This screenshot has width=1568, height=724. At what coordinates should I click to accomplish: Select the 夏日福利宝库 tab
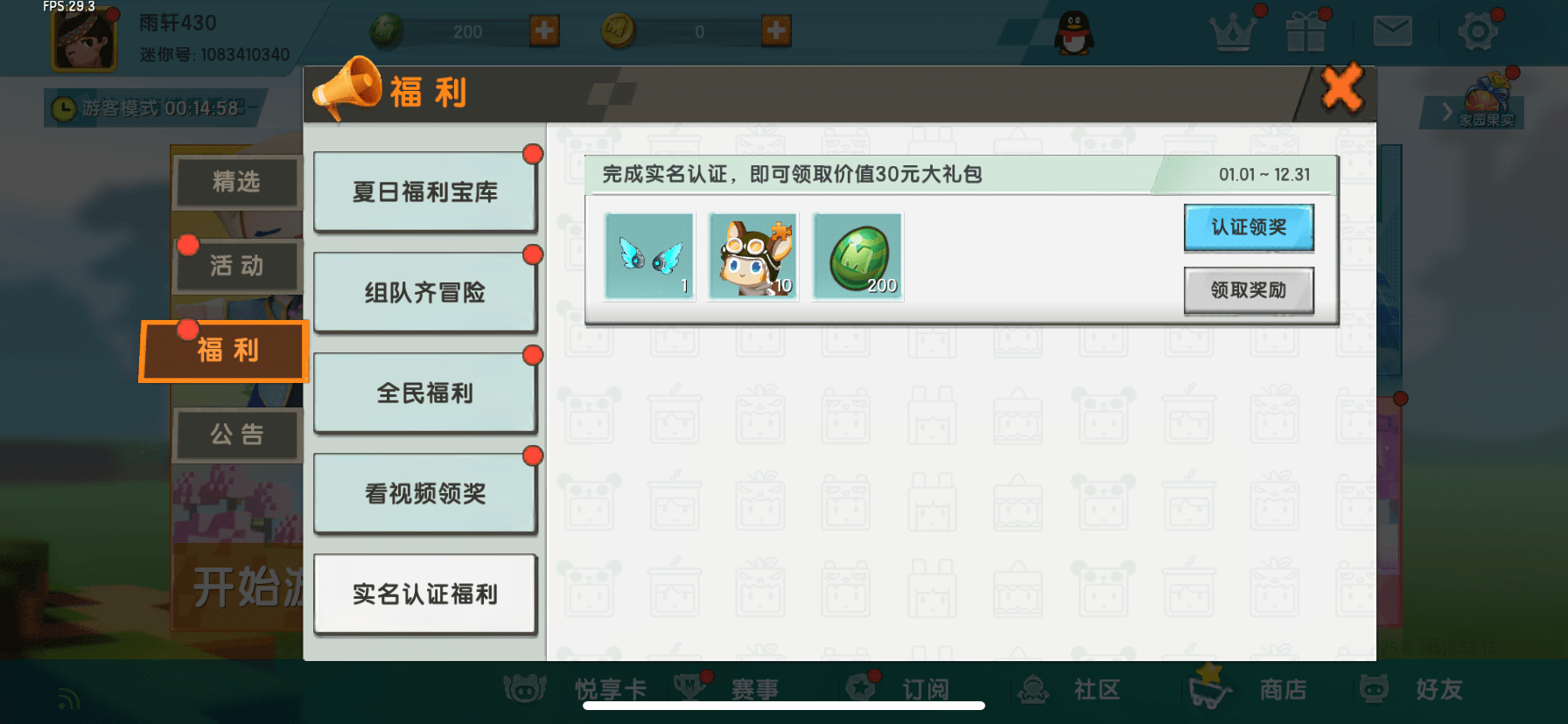tap(424, 191)
